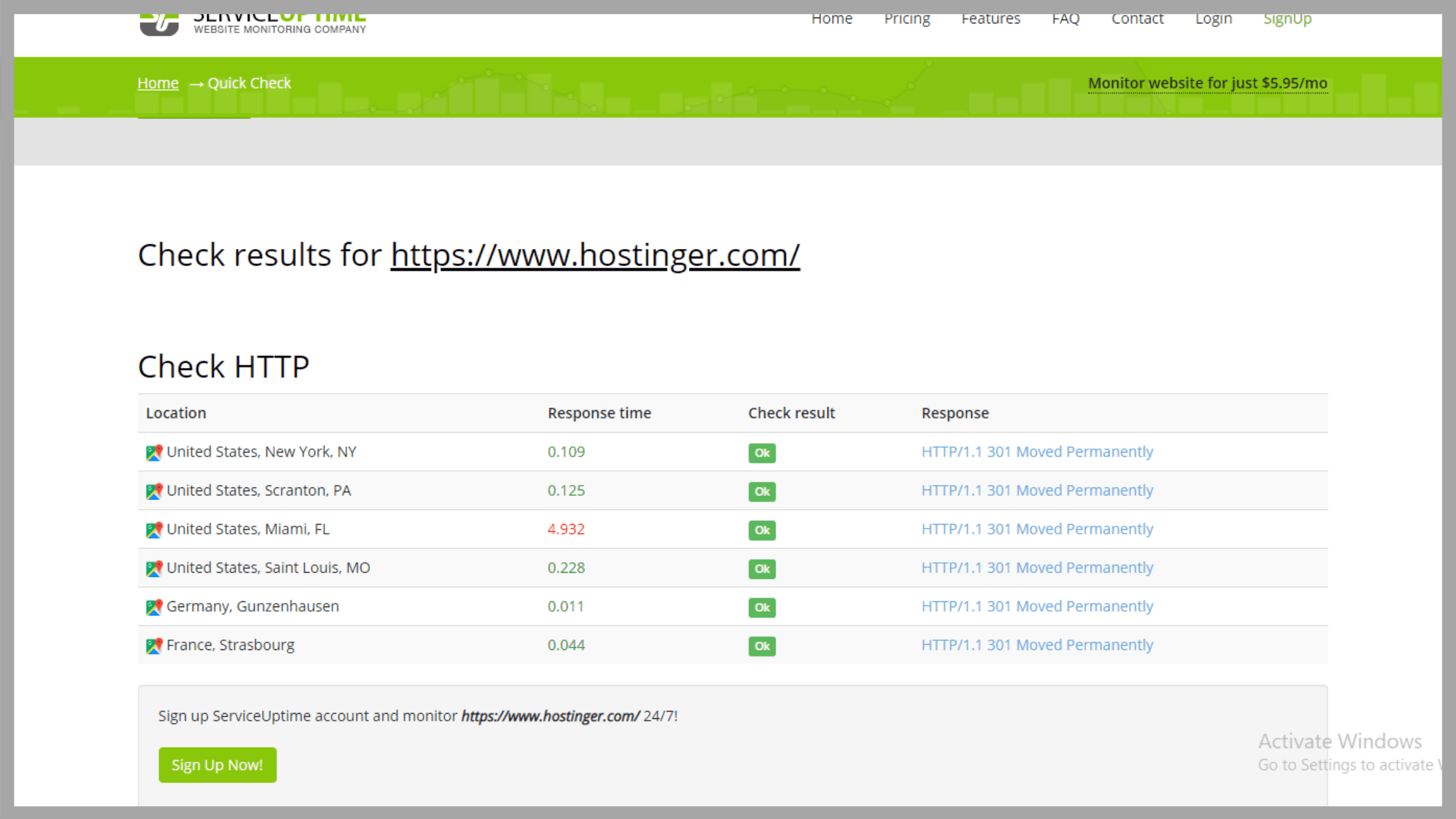Image resolution: width=1456 pixels, height=819 pixels.
Task: Click the Home breadcrumb link
Action: [x=157, y=82]
